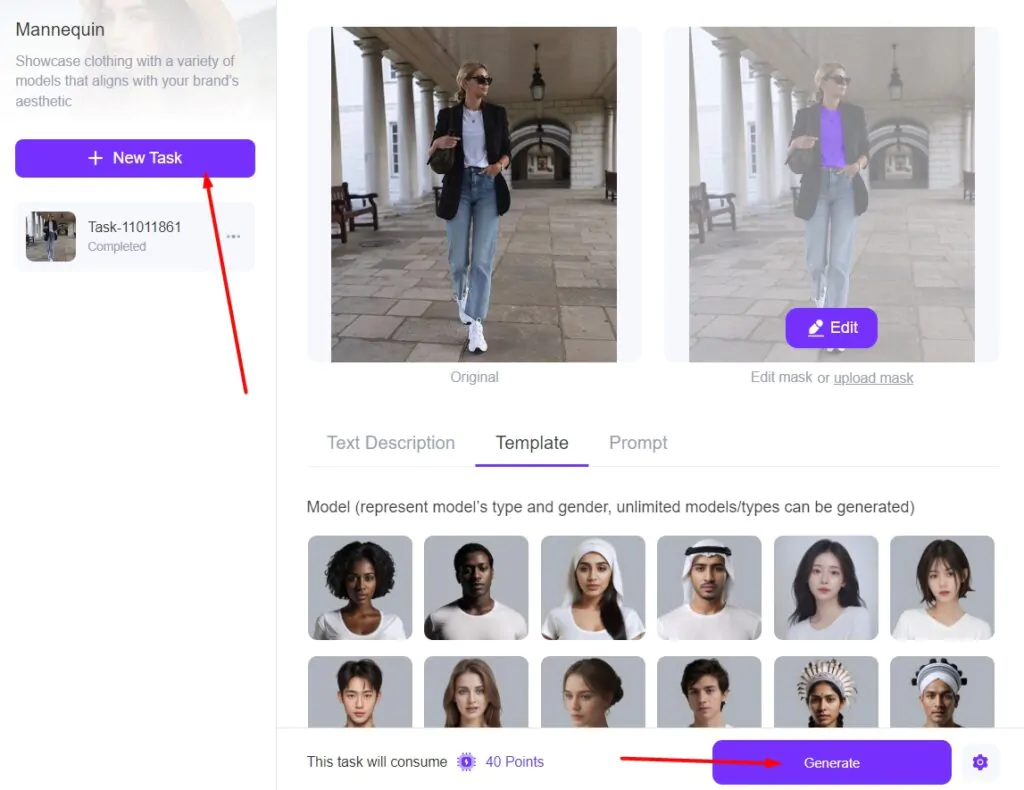This screenshot has height=790, width=1024.
Task: Click the masked photo preview
Action: [x=832, y=194]
